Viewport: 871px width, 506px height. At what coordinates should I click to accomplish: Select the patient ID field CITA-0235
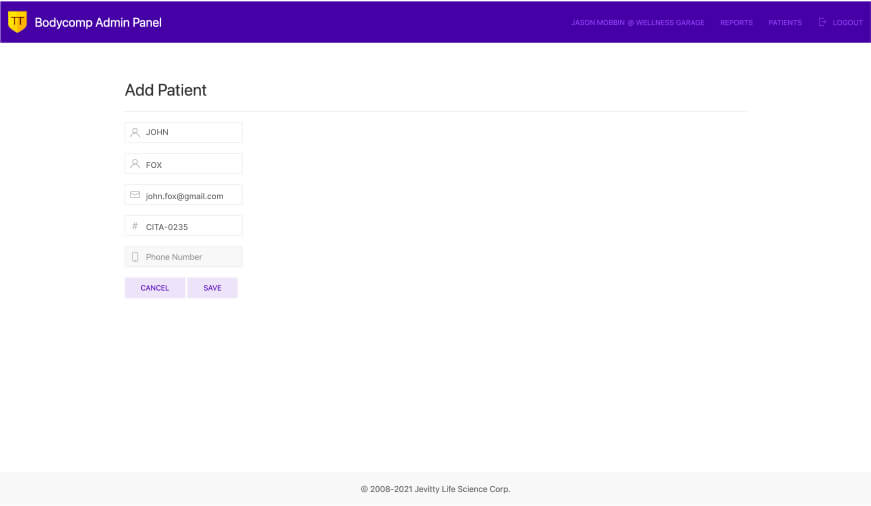click(190, 226)
